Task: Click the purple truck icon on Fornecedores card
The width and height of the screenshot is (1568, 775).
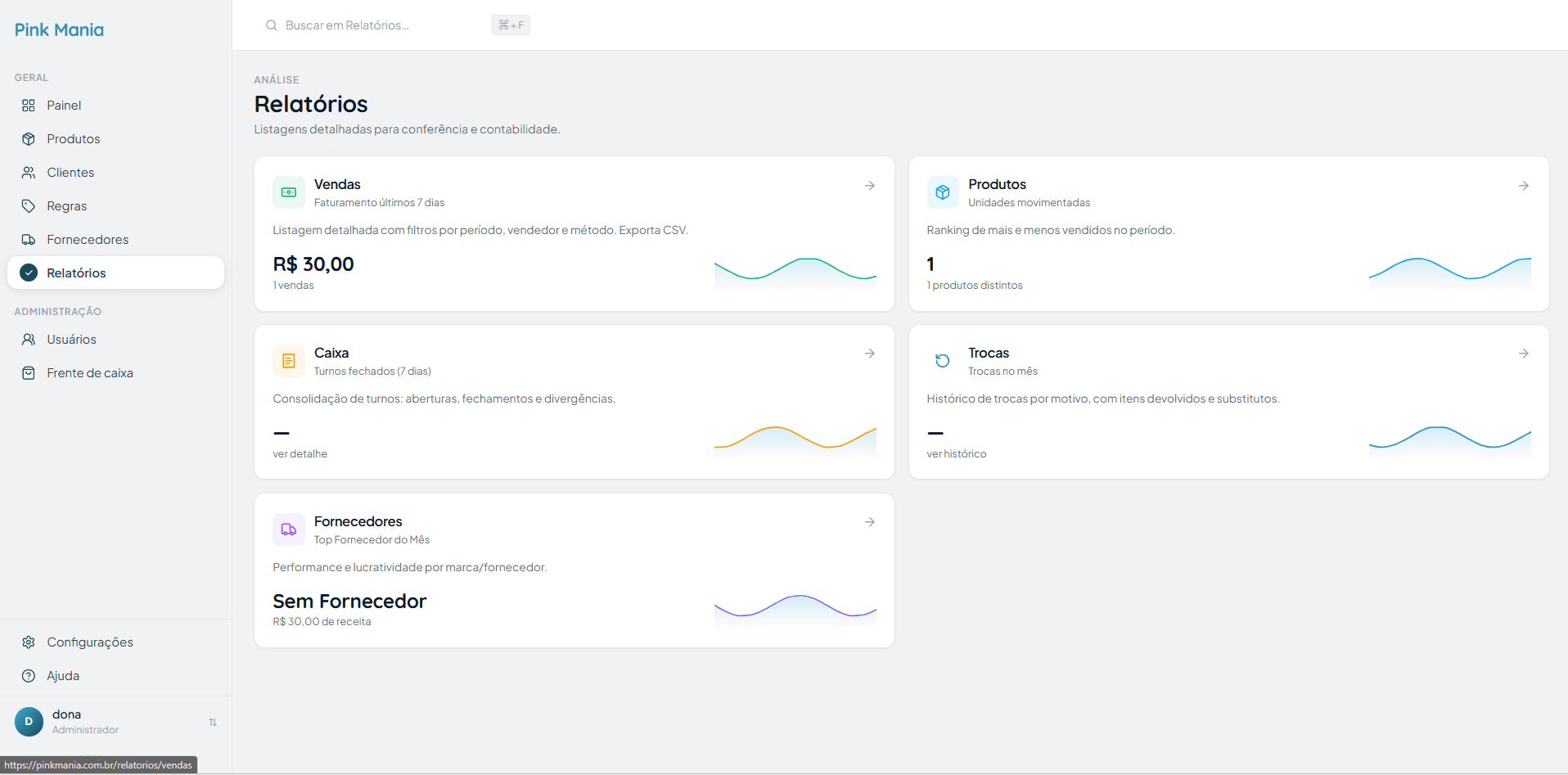Action: pyautogui.click(x=289, y=529)
